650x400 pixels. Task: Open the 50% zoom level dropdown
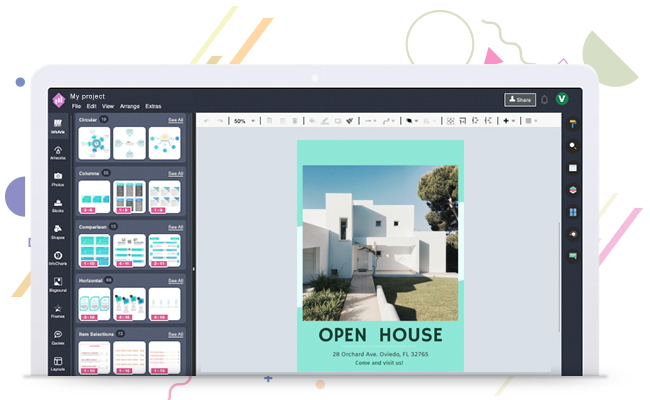[x=244, y=121]
